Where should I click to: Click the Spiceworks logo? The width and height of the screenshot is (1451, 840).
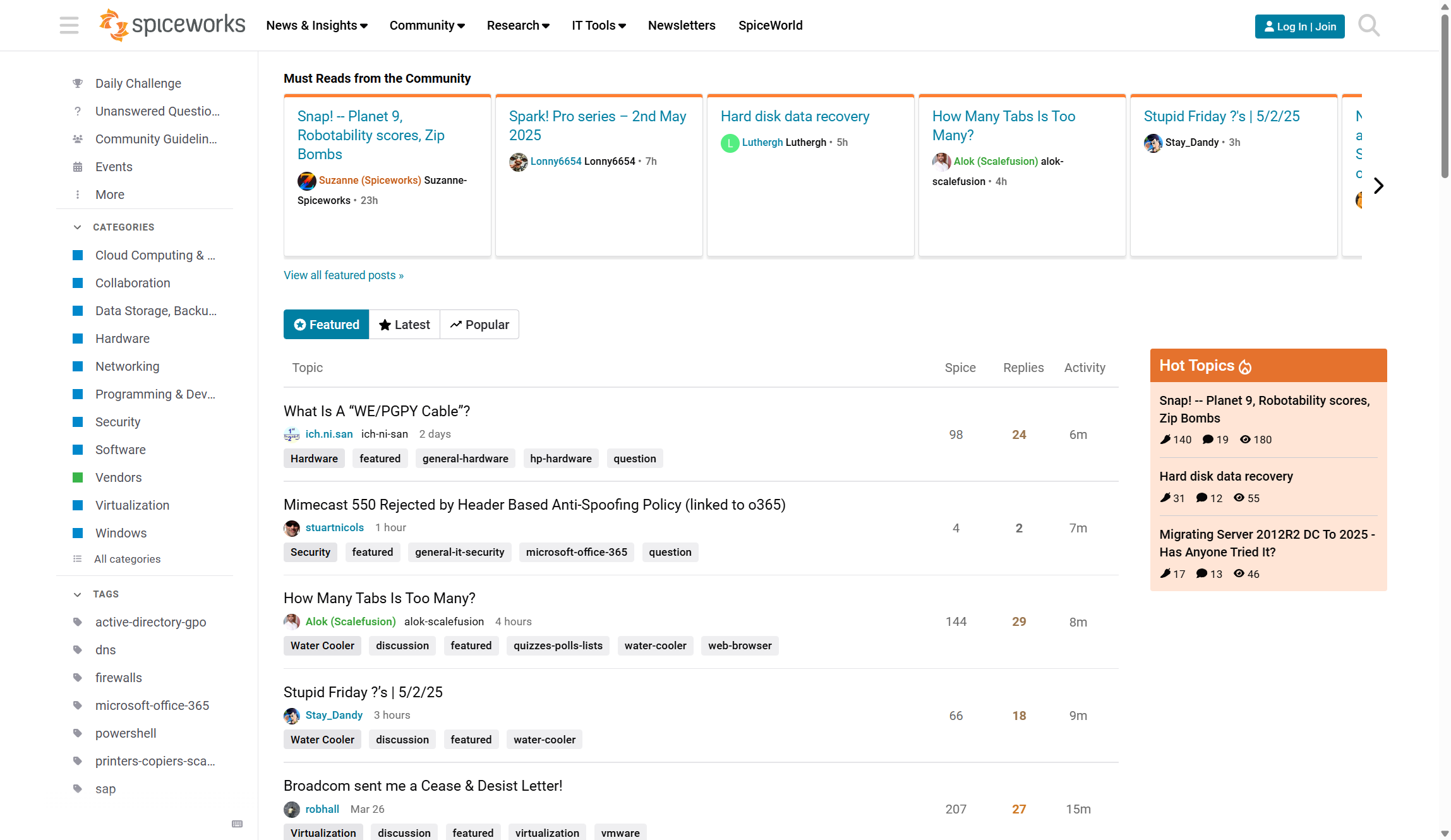pos(172,25)
